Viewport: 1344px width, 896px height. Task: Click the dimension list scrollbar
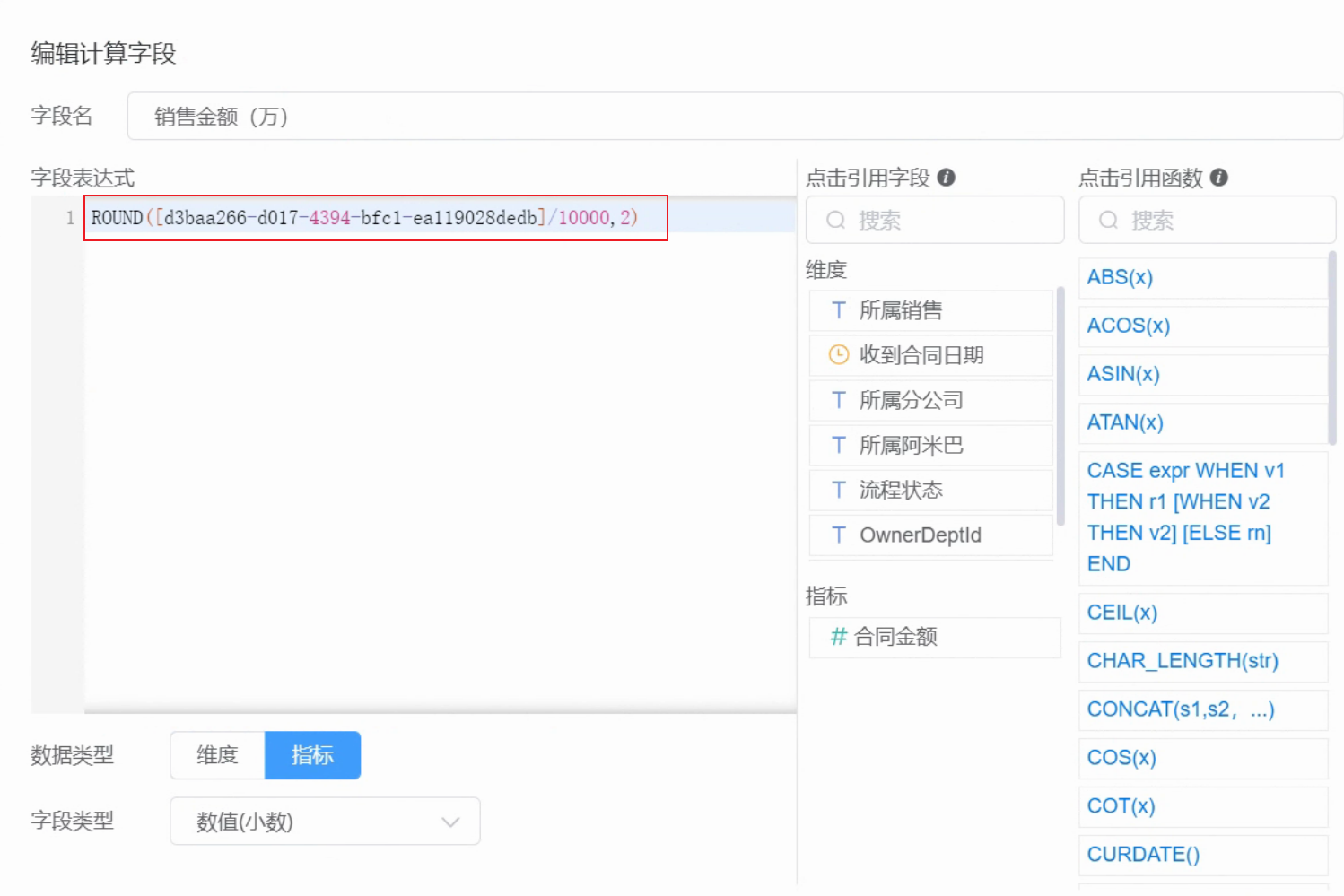pos(1060,406)
